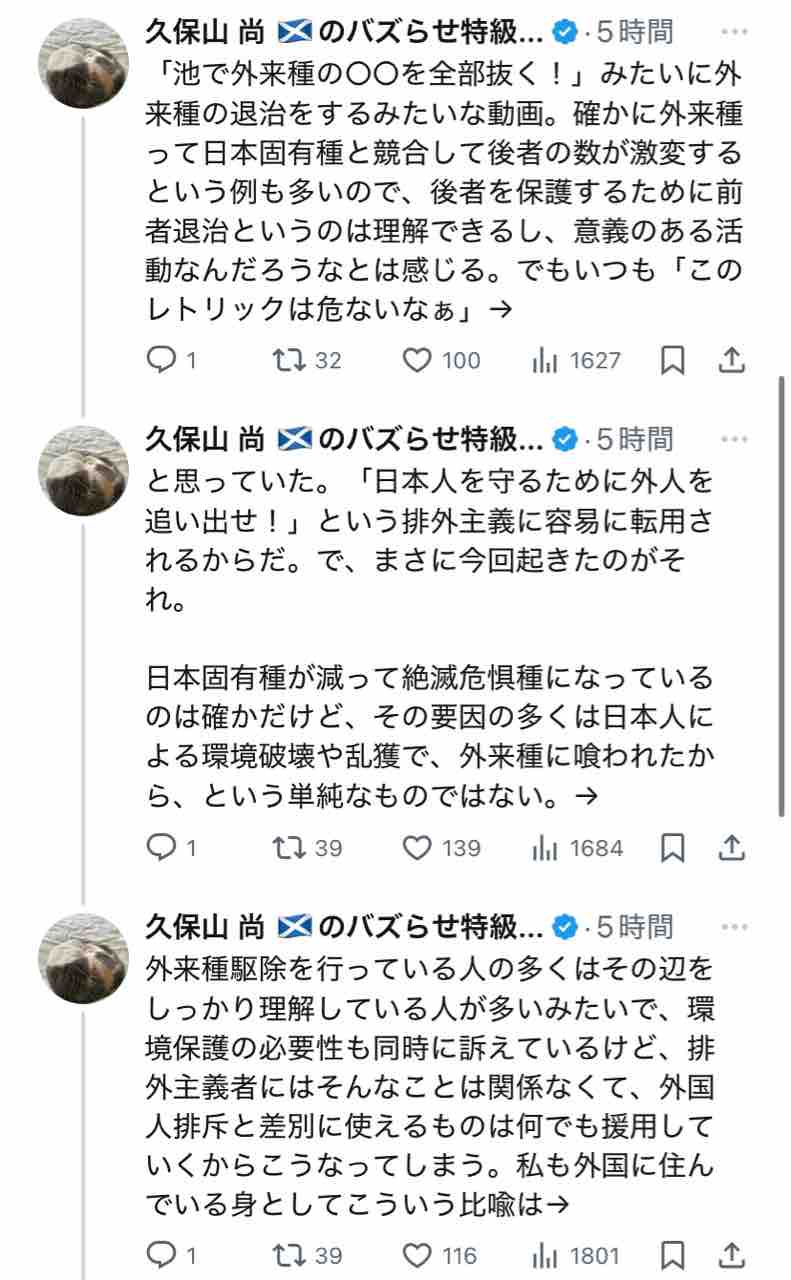Open 久保山 尚 profile name on first tweet
This screenshot has height=1280, width=791.
click(x=206, y=33)
